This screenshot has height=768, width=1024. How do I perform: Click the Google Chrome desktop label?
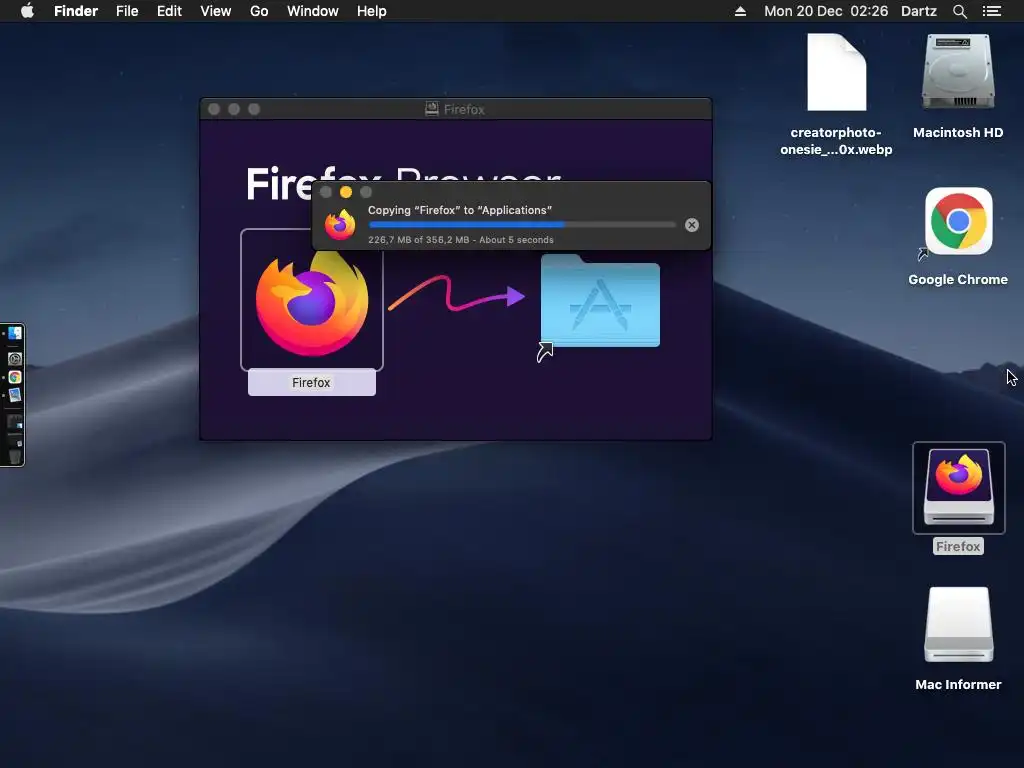[x=958, y=280]
